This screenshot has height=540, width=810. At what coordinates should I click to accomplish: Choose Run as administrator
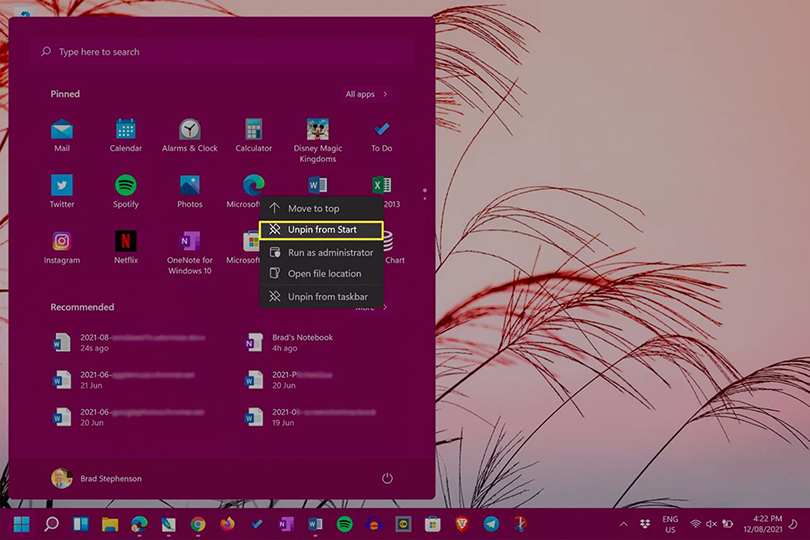click(x=321, y=252)
